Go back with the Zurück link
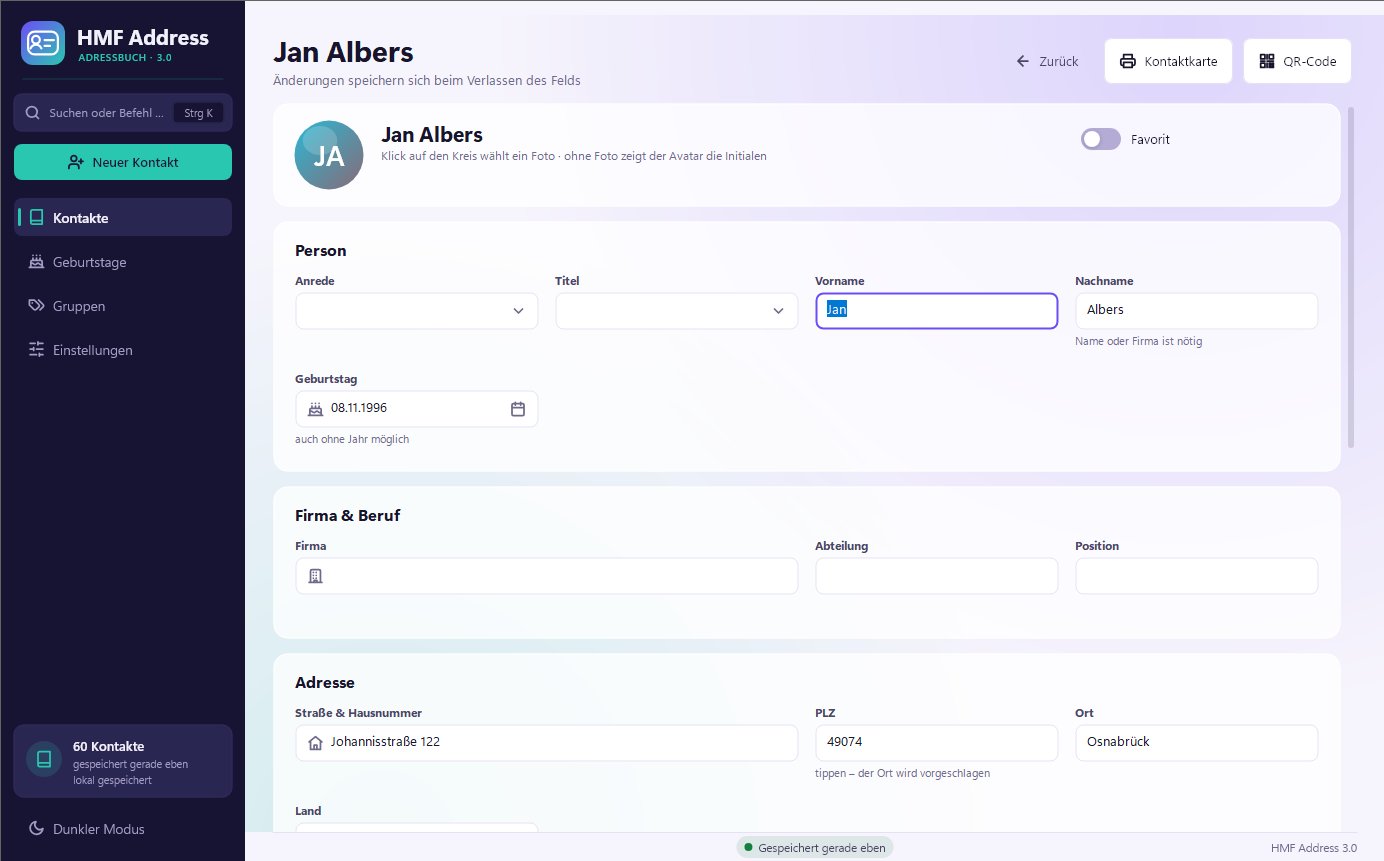Screen dimensions: 1384x861 1047,61
